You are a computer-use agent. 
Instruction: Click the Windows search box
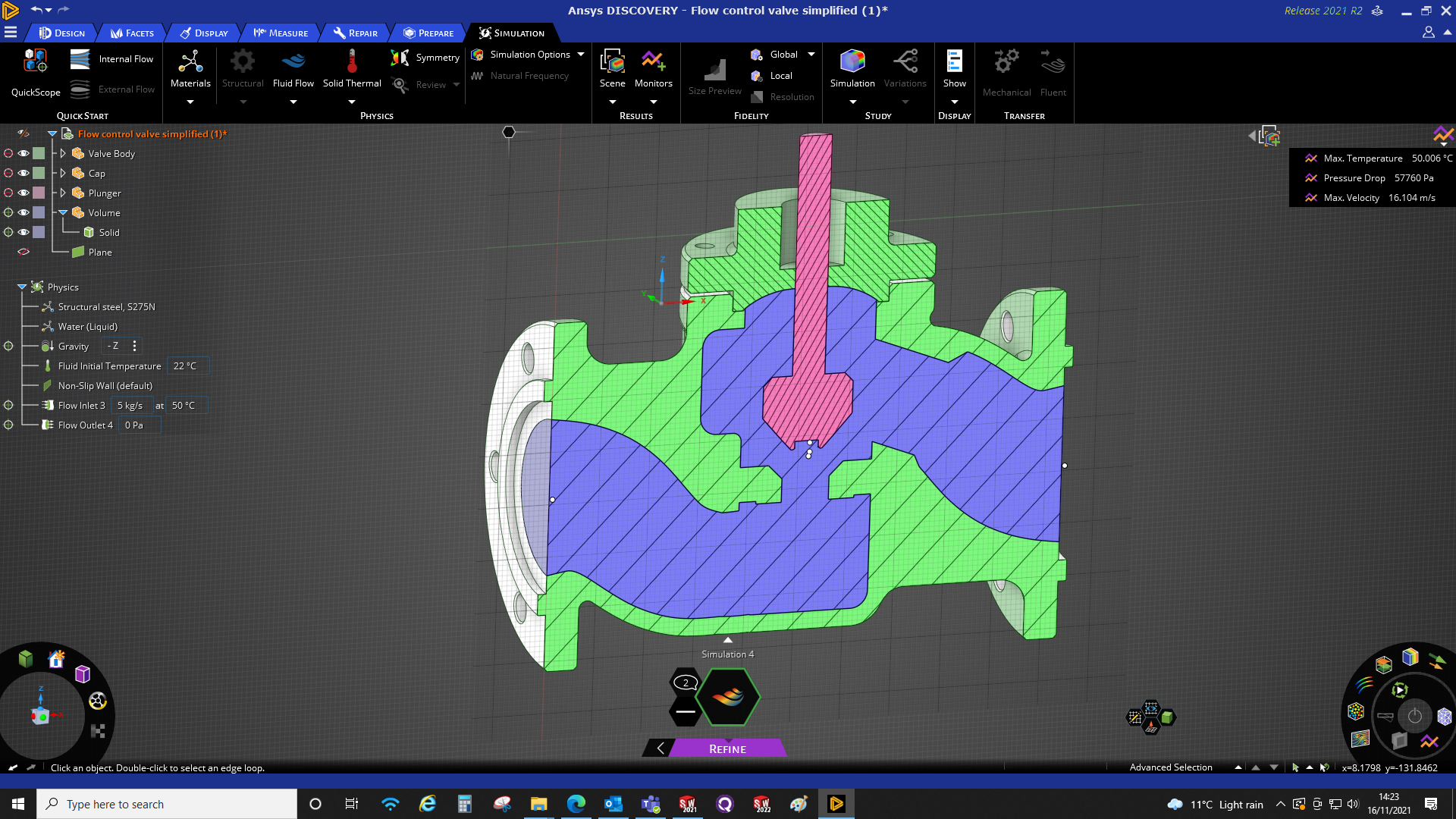pyautogui.click(x=167, y=804)
